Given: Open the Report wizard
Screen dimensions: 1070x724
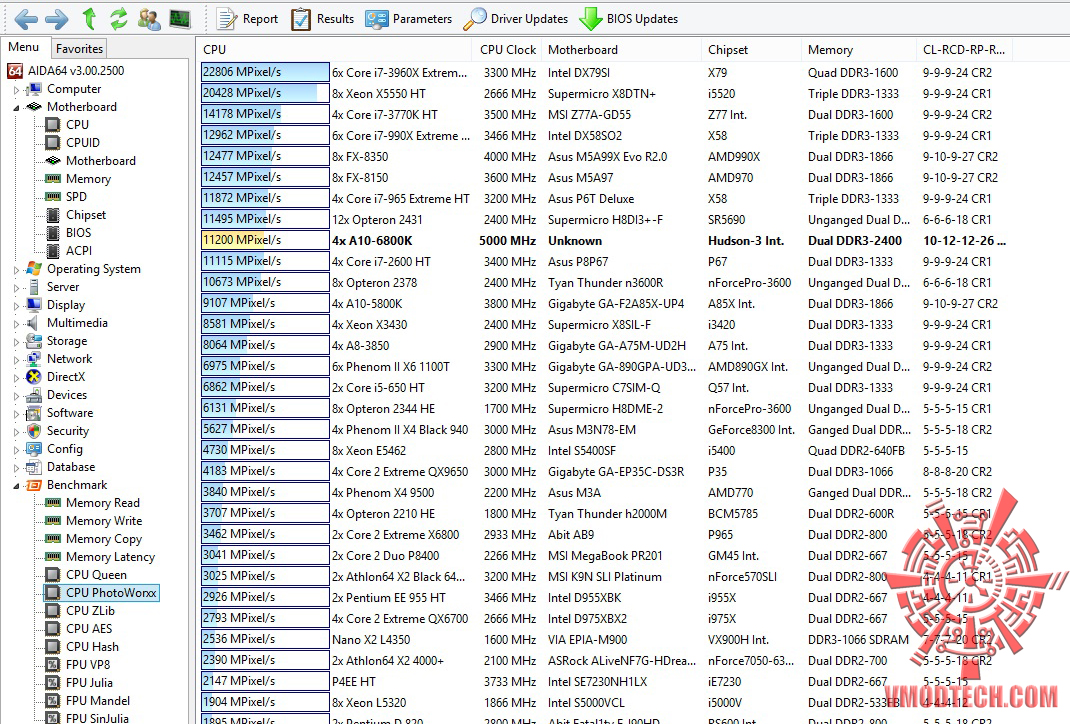Looking at the screenshot, I should click(x=247, y=19).
